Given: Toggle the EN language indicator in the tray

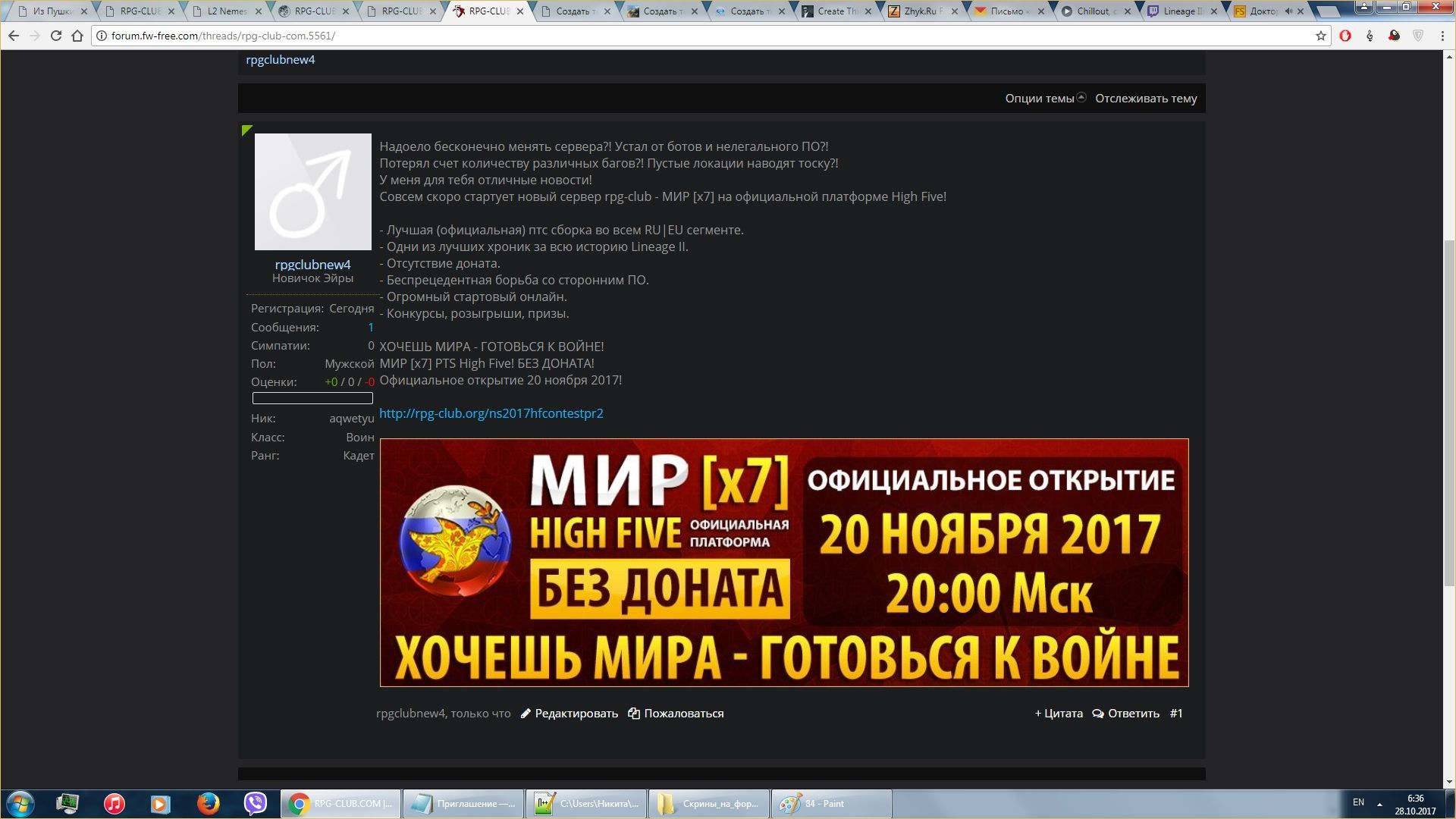Looking at the screenshot, I should 1358,802.
